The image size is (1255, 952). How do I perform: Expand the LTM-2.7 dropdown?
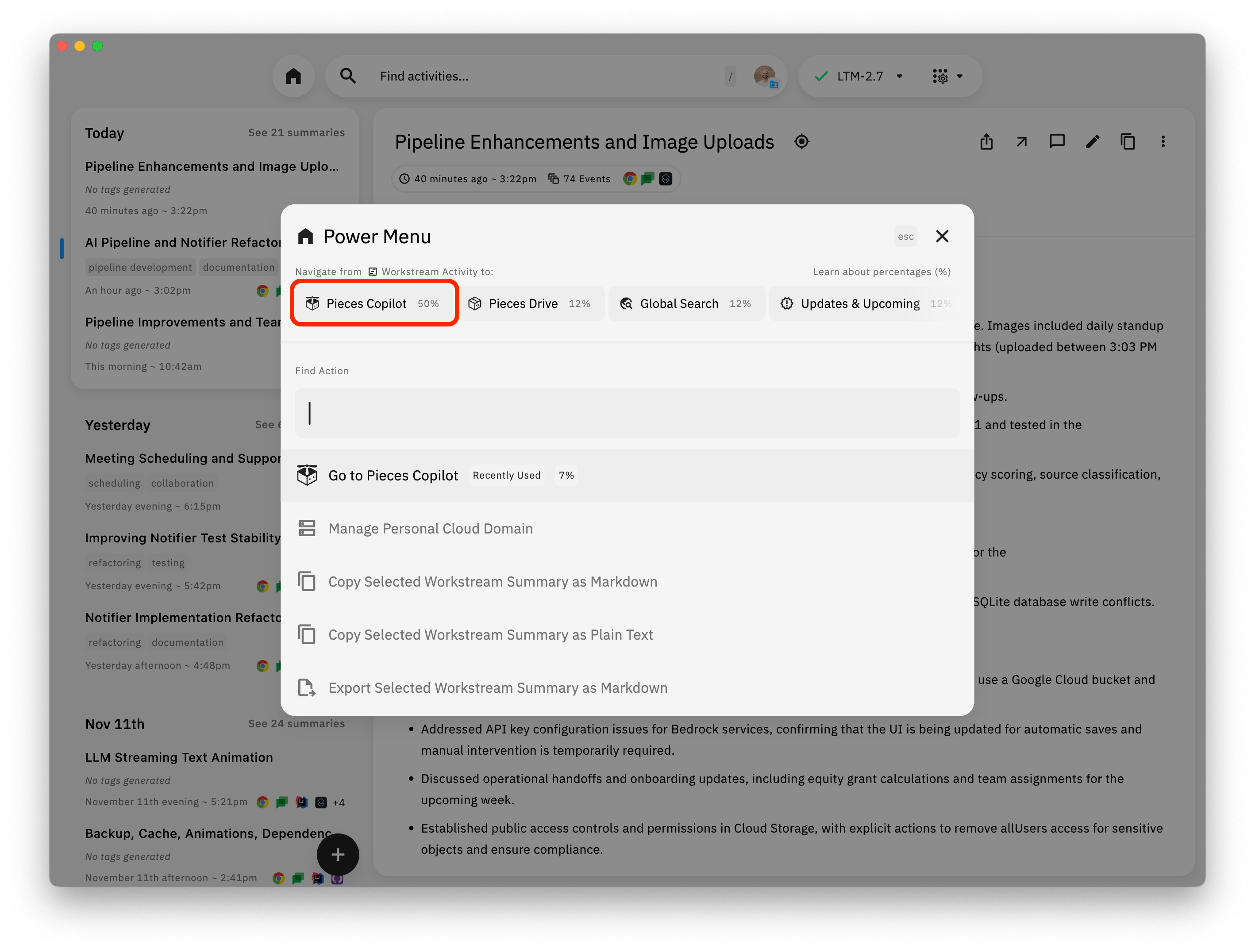[x=899, y=76]
